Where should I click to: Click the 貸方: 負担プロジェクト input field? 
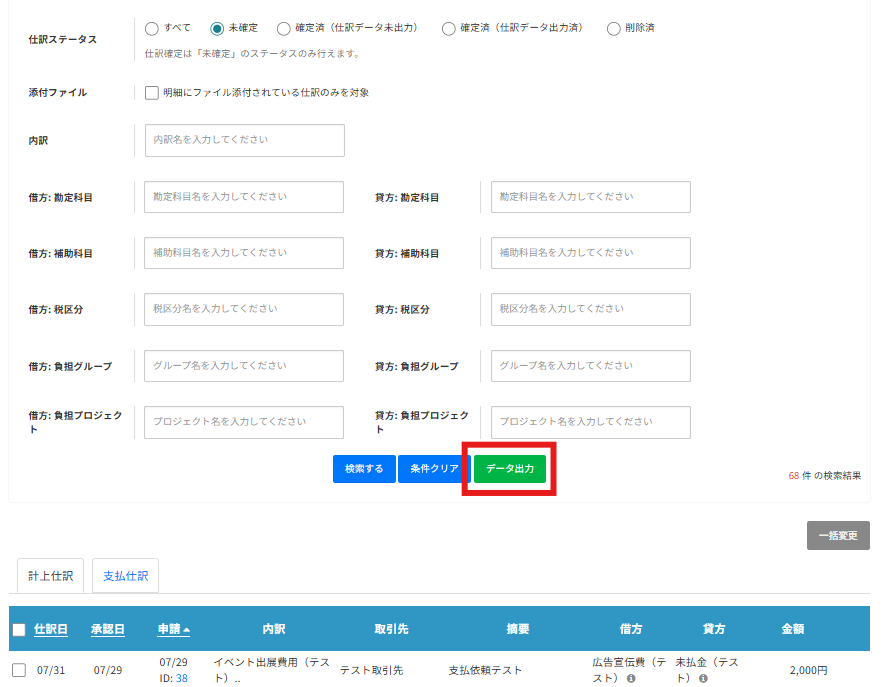coord(590,422)
